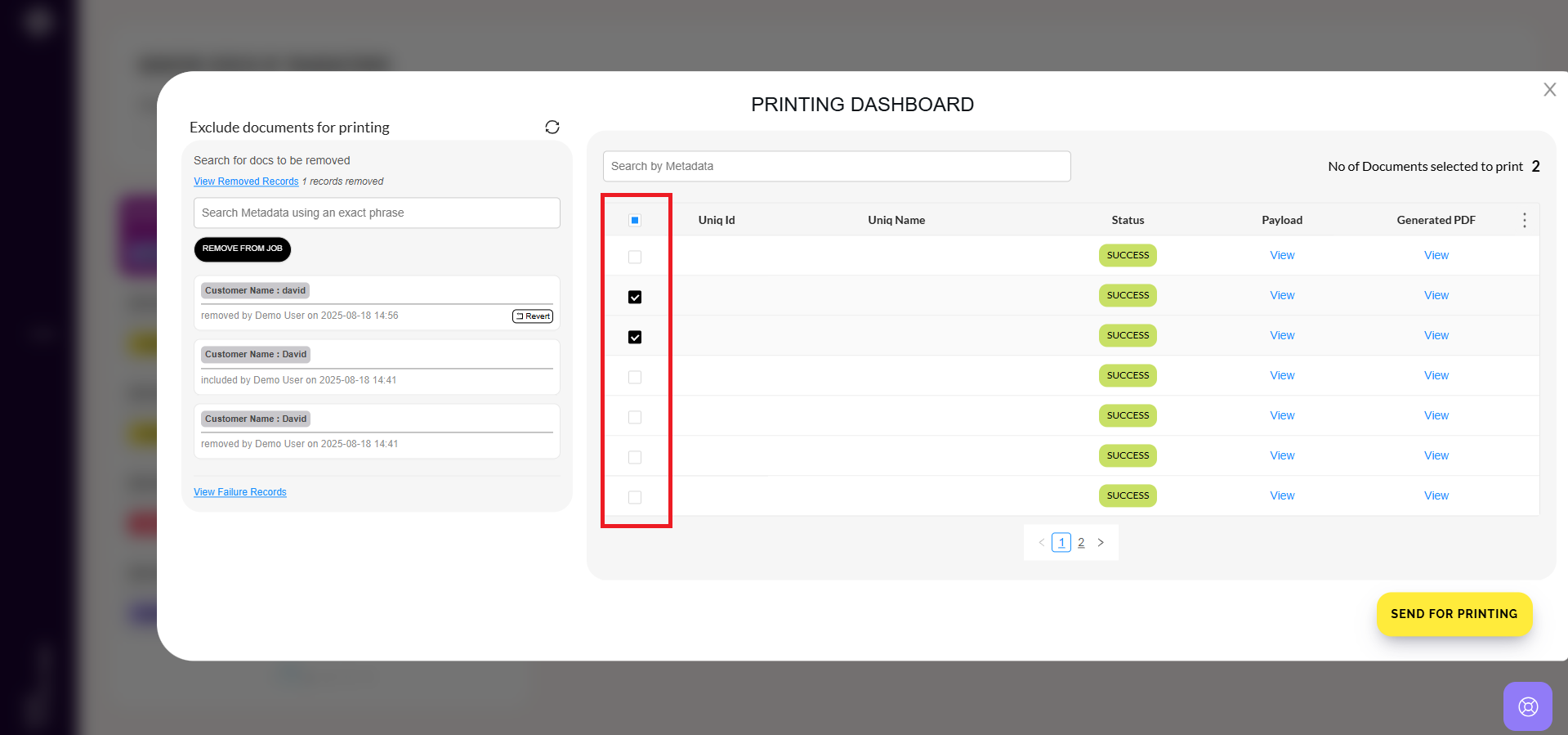
Task: Click the help support icon
Action: (x=1527, y=706)
